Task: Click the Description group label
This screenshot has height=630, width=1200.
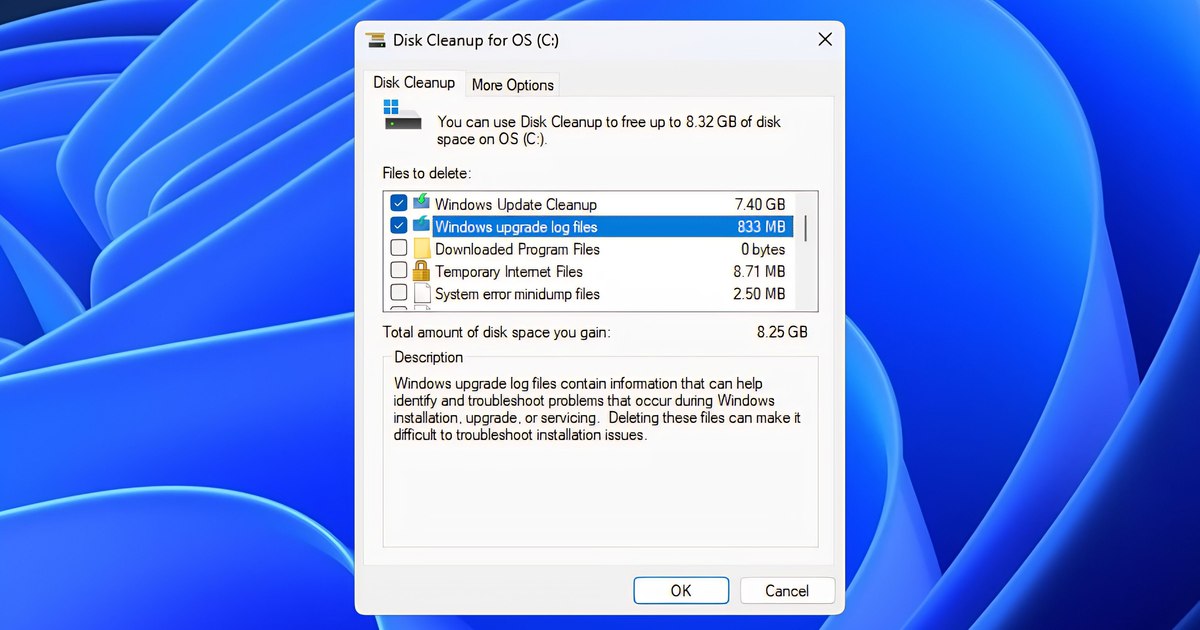Action: click(x=429, y=357)
